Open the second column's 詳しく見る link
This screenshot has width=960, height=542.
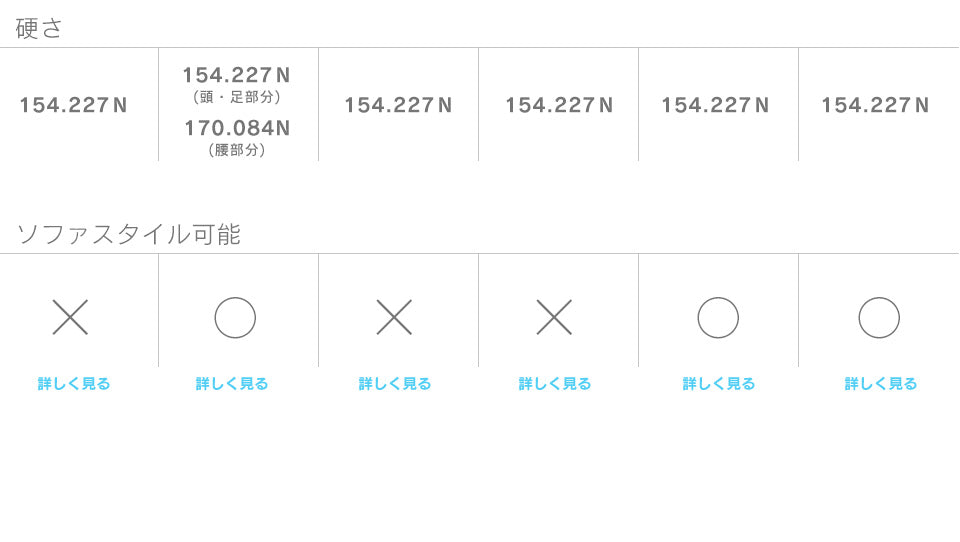(232, 383)
